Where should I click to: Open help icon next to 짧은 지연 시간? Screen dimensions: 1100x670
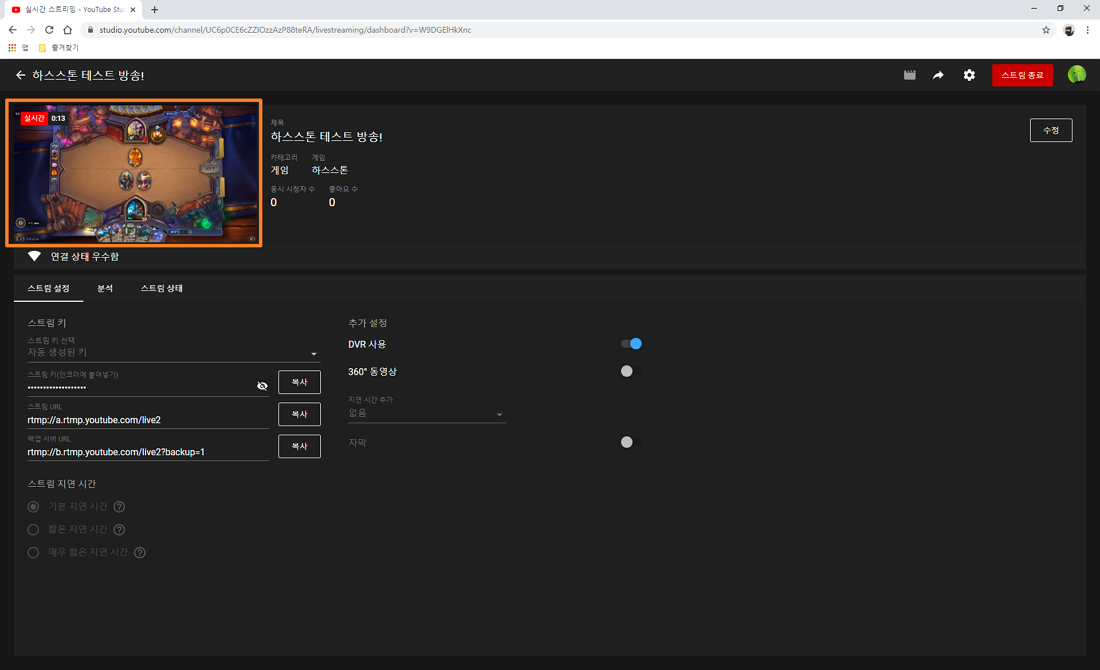click(119, 530)
